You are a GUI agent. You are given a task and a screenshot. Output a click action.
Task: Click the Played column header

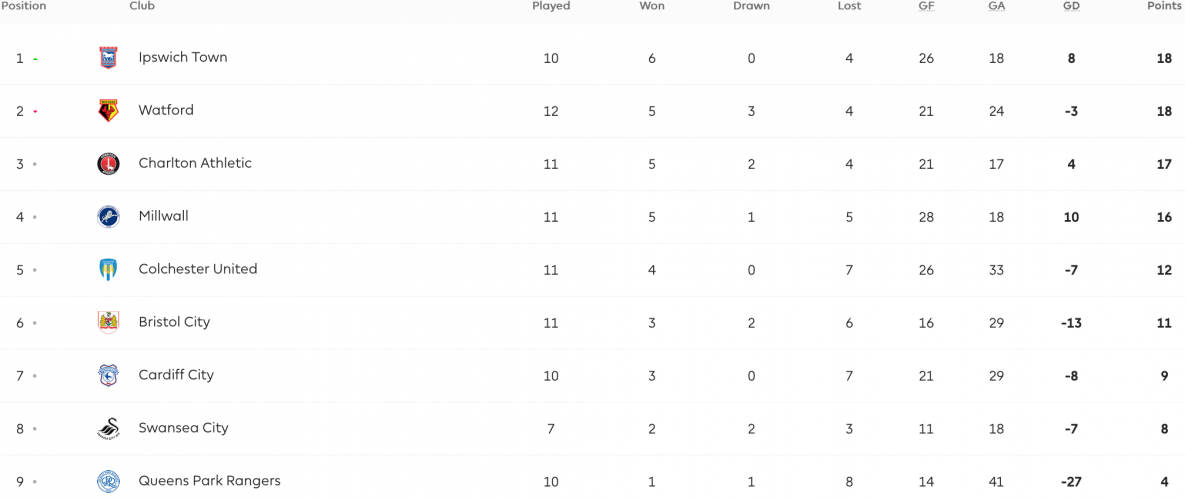pos(551,6)
